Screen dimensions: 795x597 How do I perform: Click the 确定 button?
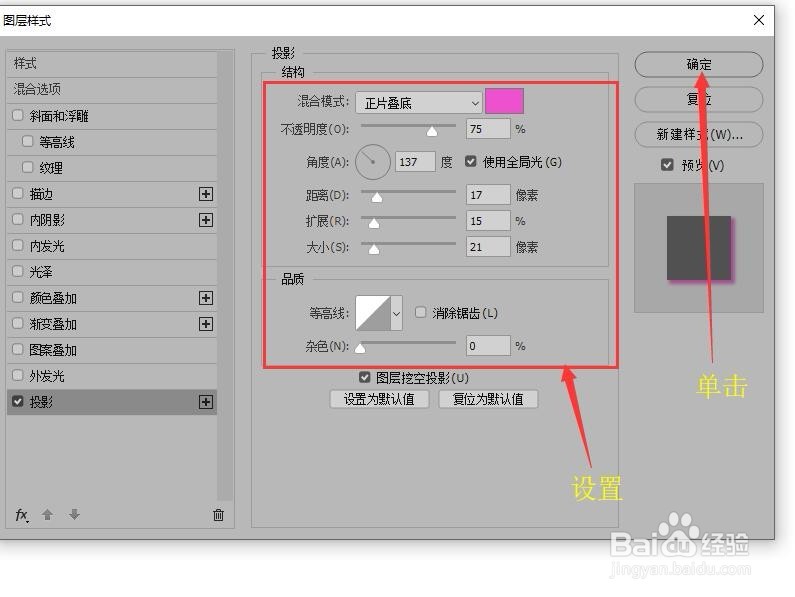pyautogui.click(x=699, y=64)
